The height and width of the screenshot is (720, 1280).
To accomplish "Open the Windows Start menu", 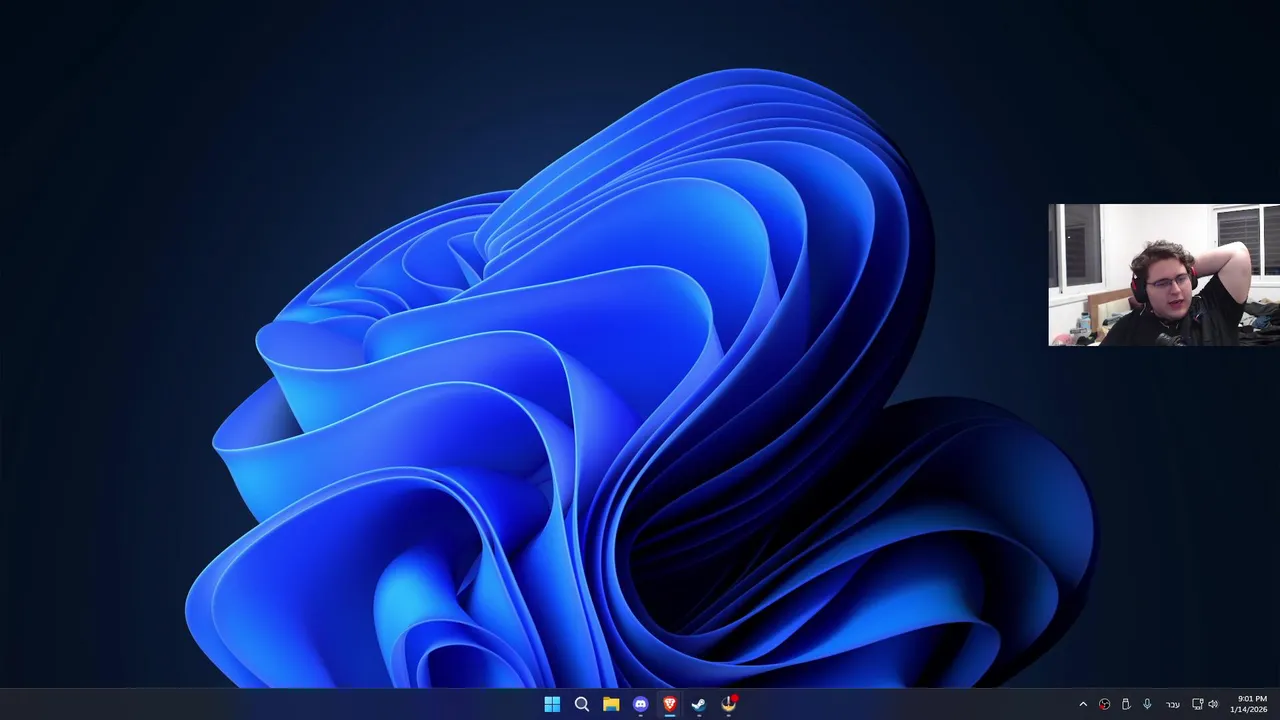I will tap(552, 705).
